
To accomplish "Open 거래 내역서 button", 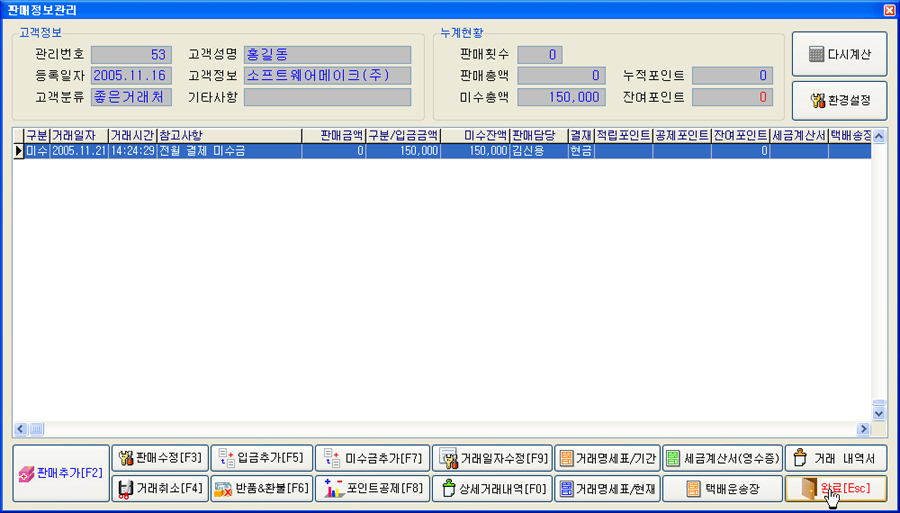I will [x=836, y=458].
